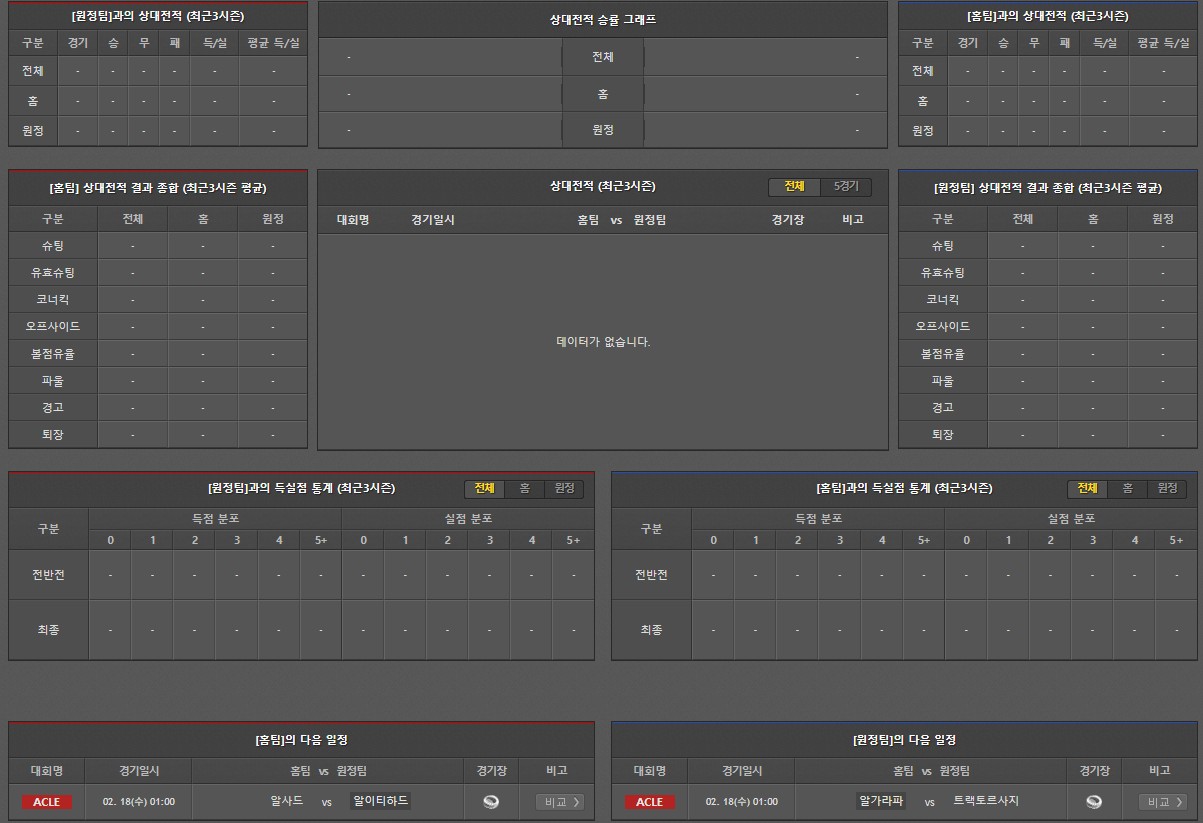Switch left goal stats panel to 홈
The height and width of the screenshot is (823, 1203).
(524, 489)
